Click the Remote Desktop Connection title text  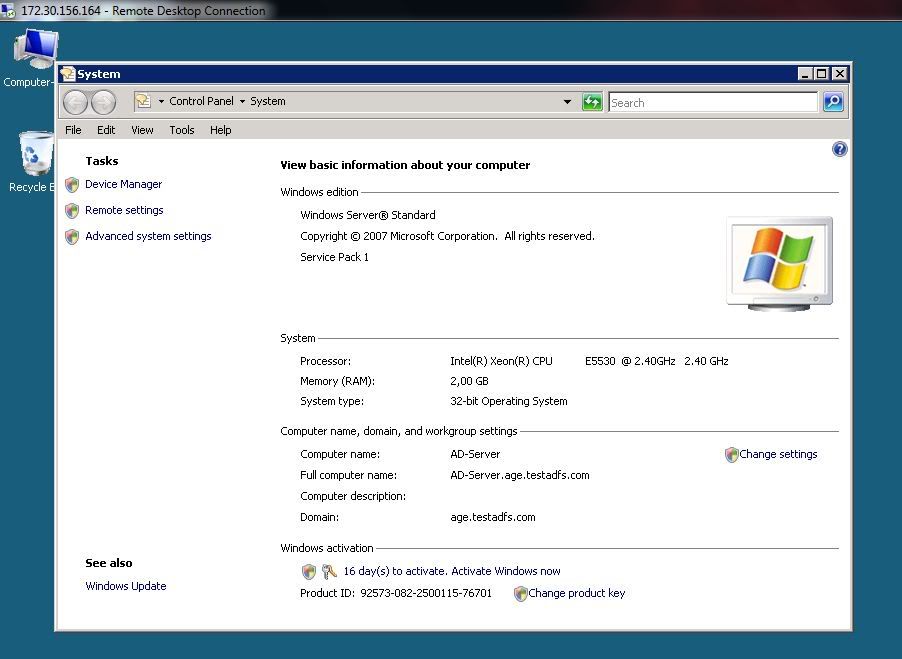(143, 10)
